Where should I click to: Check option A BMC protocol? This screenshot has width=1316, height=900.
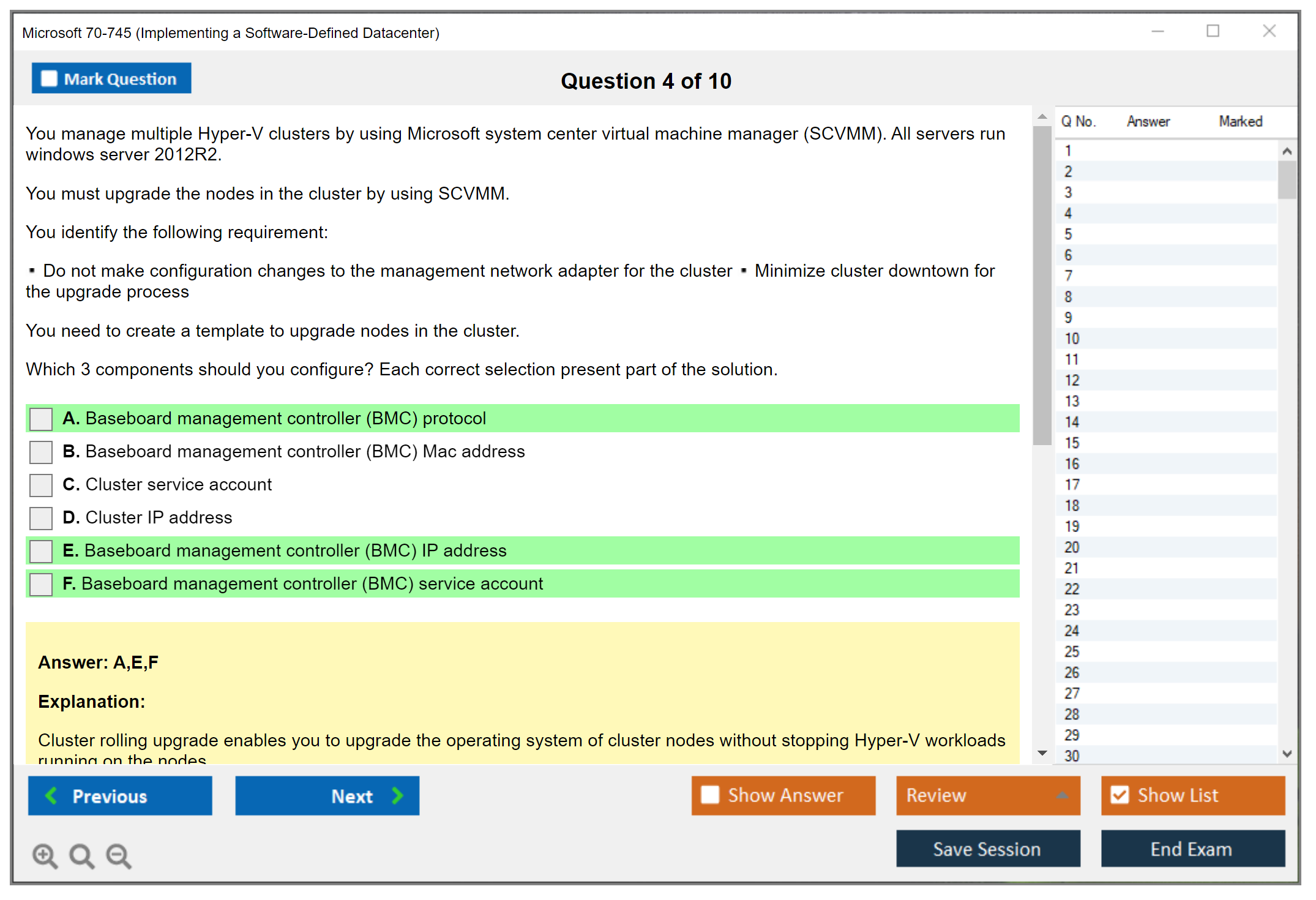pyautogui.click(x=41, y=419)
